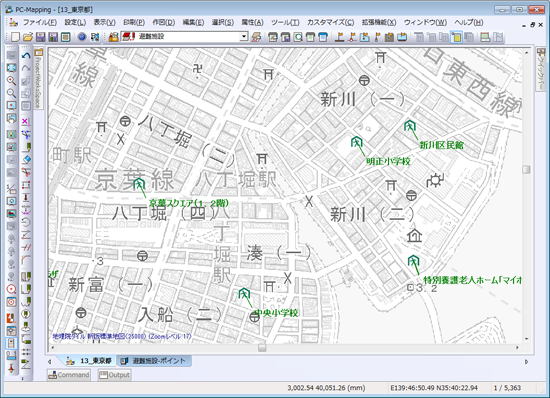This screenshot has width=550, height=398.
Task: Open the ツール(T) menu
Action: [x=285, y=22]
